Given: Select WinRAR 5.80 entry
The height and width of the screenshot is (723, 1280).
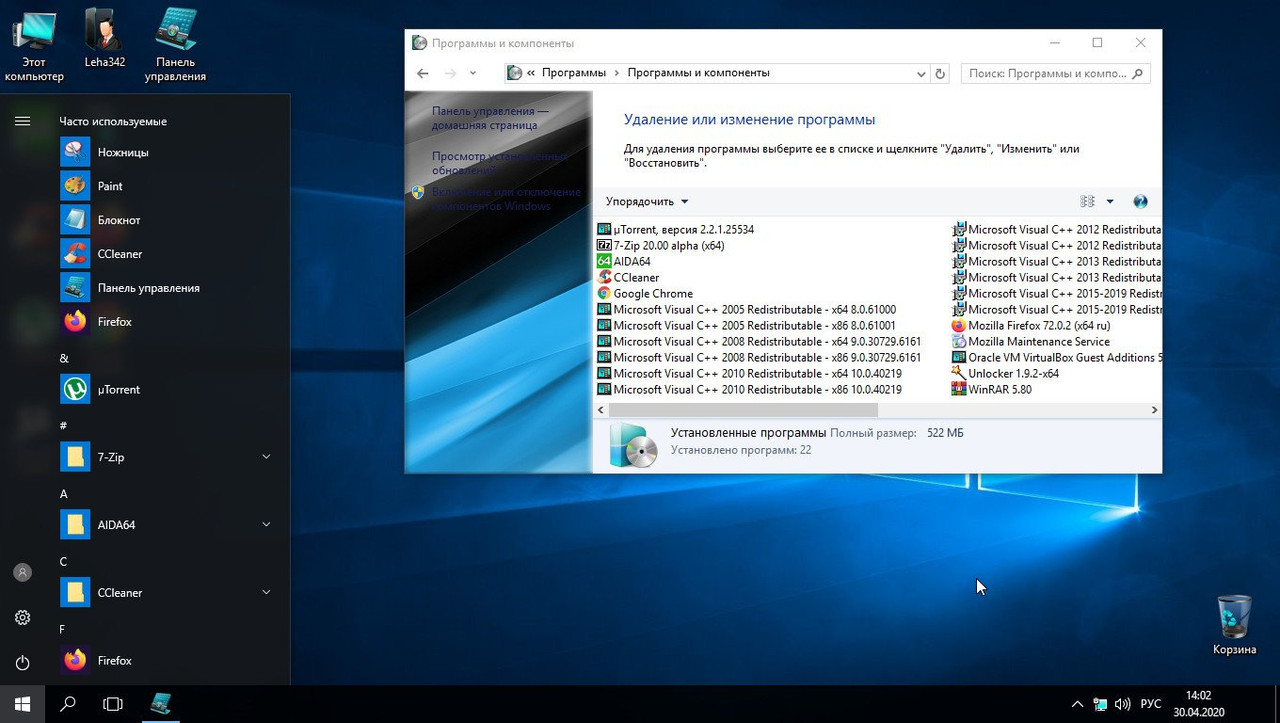Looking at the screenshot, I should pos(992,389).
